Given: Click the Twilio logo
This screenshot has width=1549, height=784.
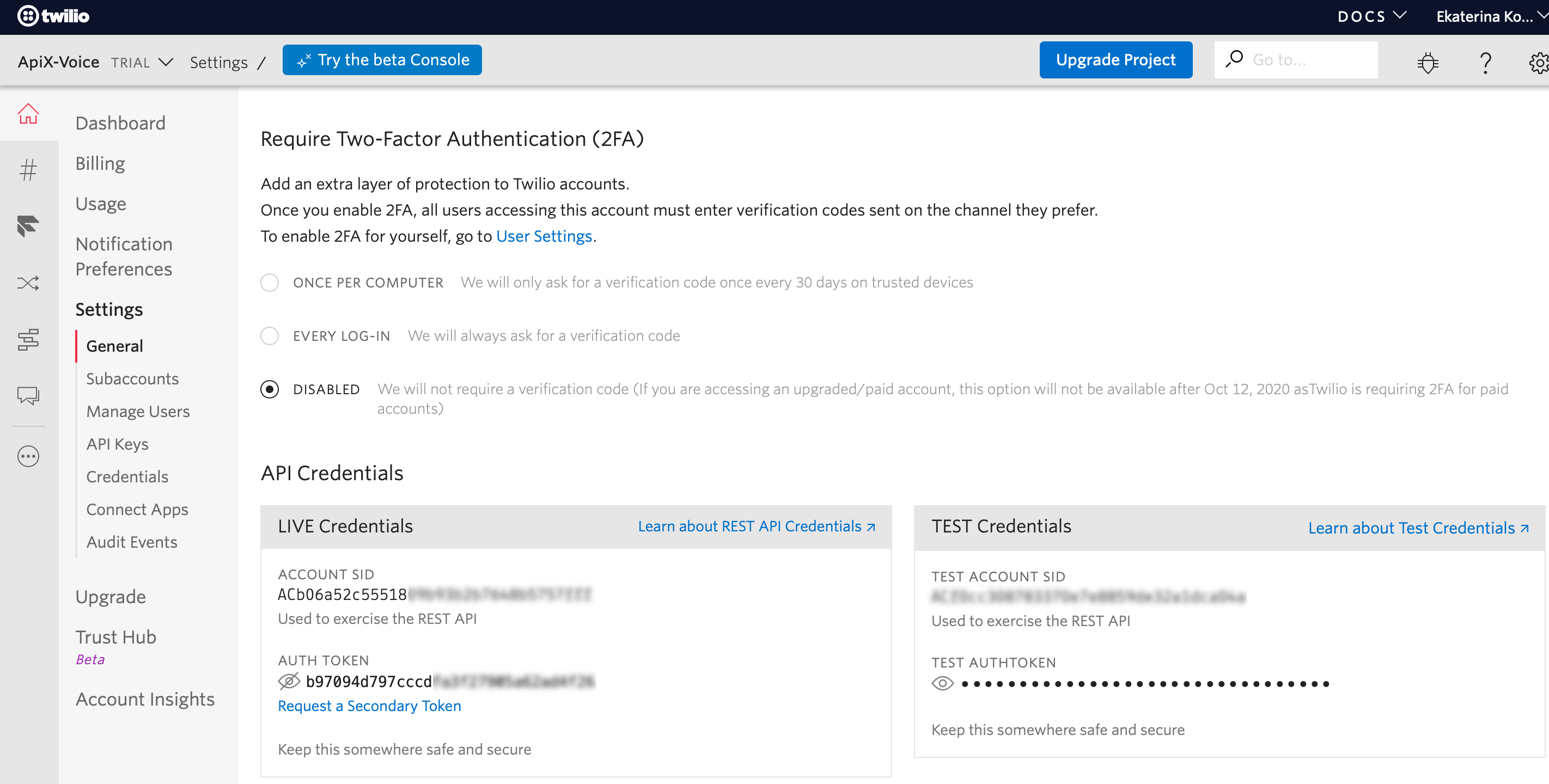Looking at the screenshot, I should (53, 16).
